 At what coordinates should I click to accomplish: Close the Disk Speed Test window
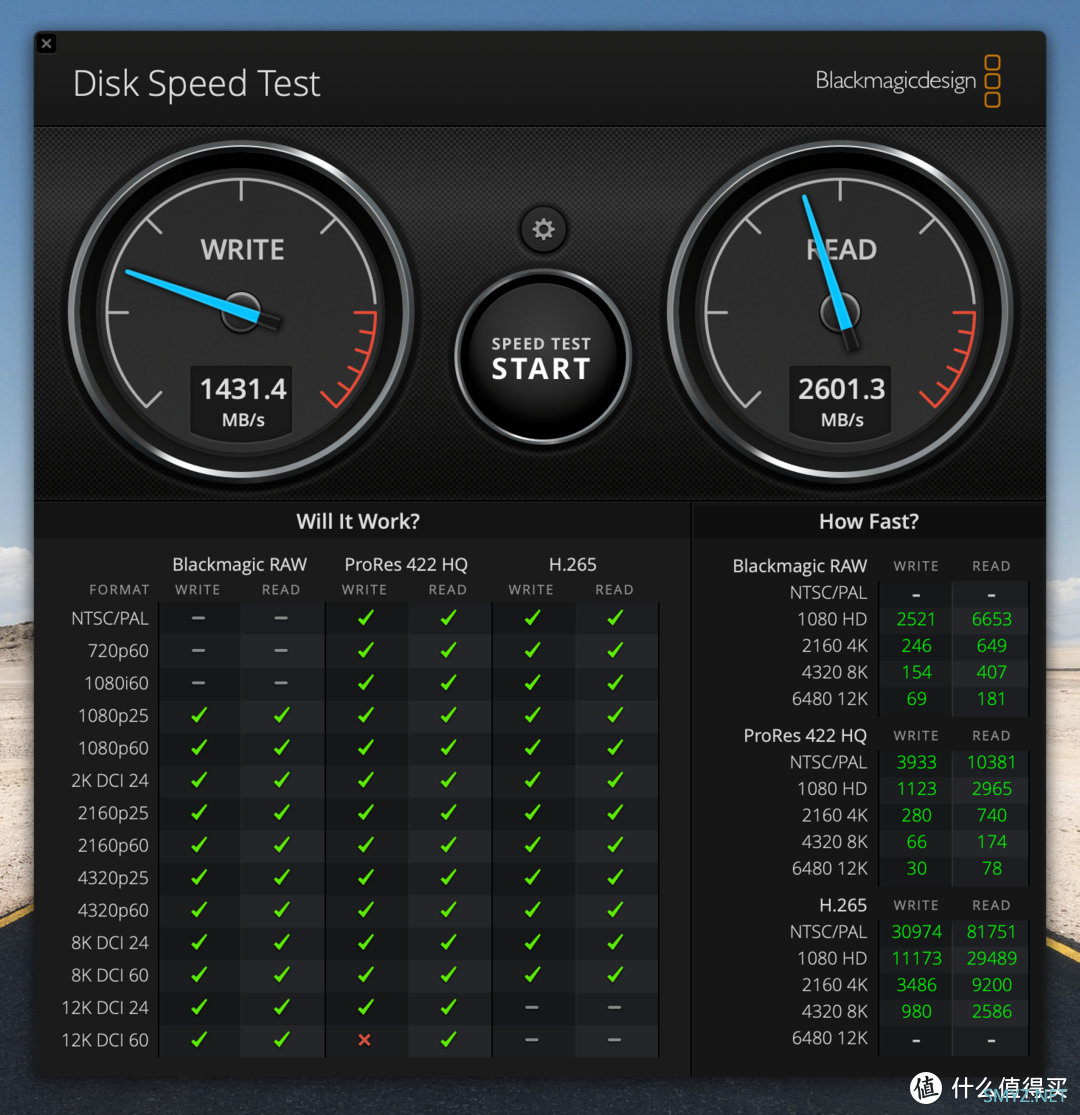[x=47, y=44]
